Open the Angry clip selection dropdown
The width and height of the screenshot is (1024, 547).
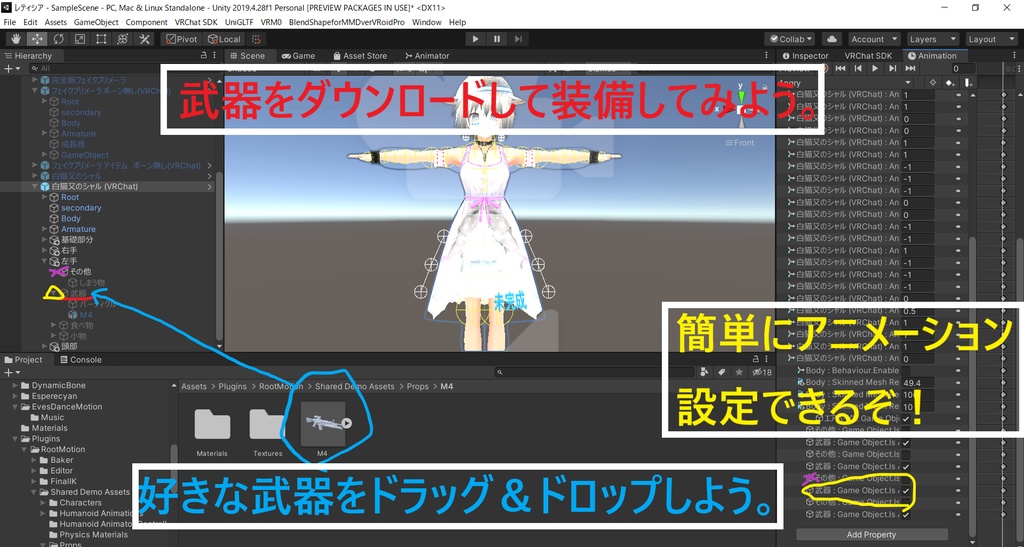pyautogui.click(x=845, y=82)
